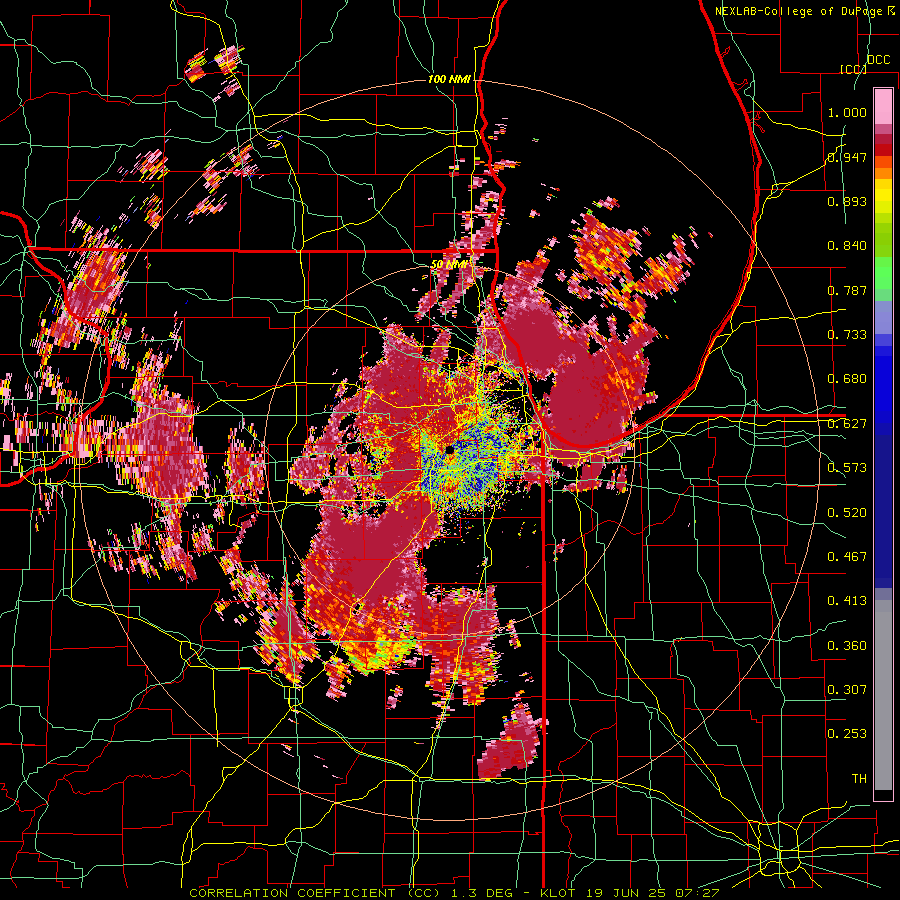This screenshot has width=900, height=900.
Task: Click the 0.840 legend value
Action: click(x=847, y=246)
